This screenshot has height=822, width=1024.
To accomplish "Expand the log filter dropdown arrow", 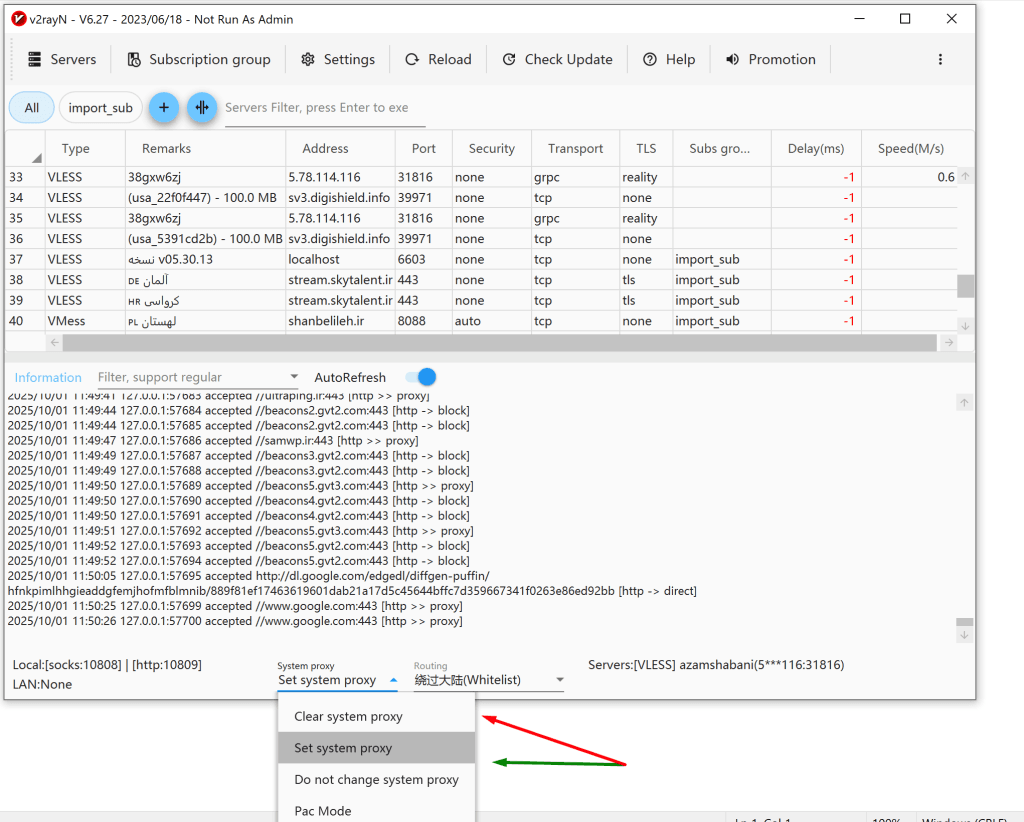I will [293, 377].
